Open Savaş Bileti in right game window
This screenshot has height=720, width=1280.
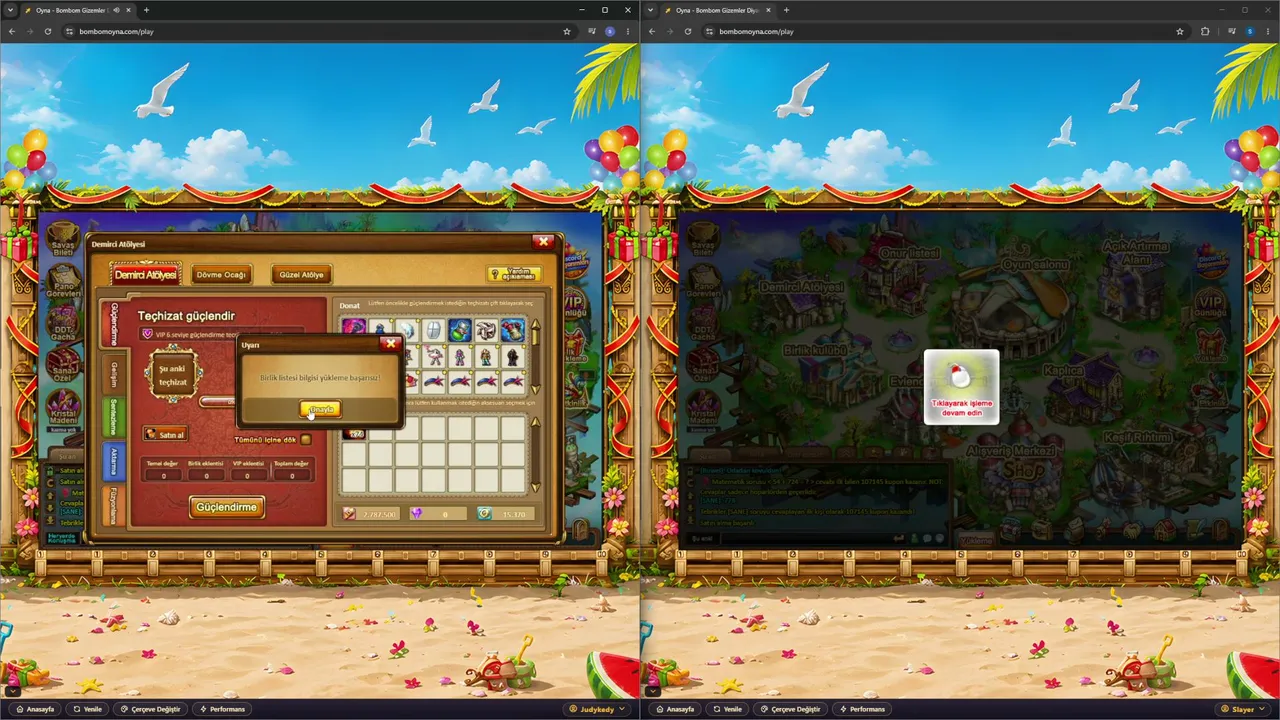pyautogui.click(x=704, y=240)
